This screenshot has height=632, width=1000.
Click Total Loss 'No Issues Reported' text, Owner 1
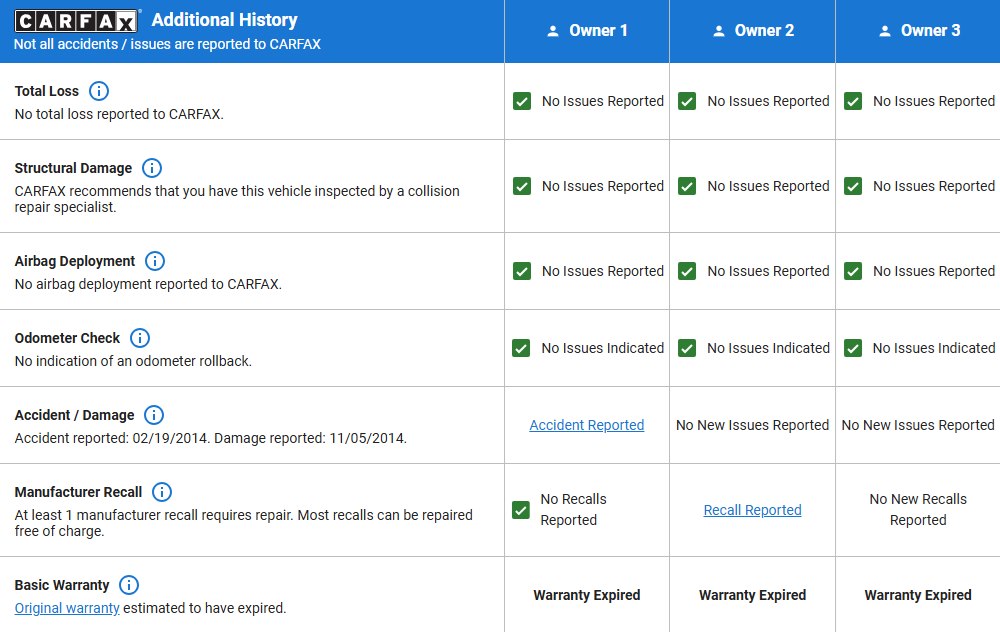(x=603, y=101)
